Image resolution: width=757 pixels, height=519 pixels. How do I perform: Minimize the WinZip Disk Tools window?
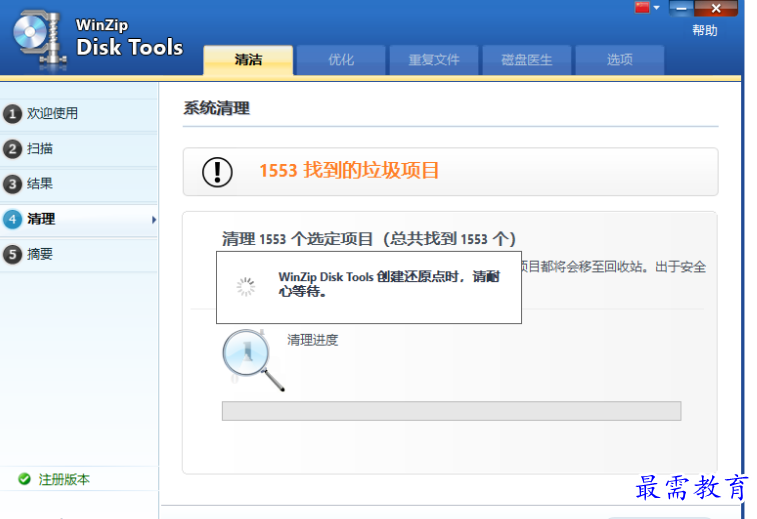681,9
